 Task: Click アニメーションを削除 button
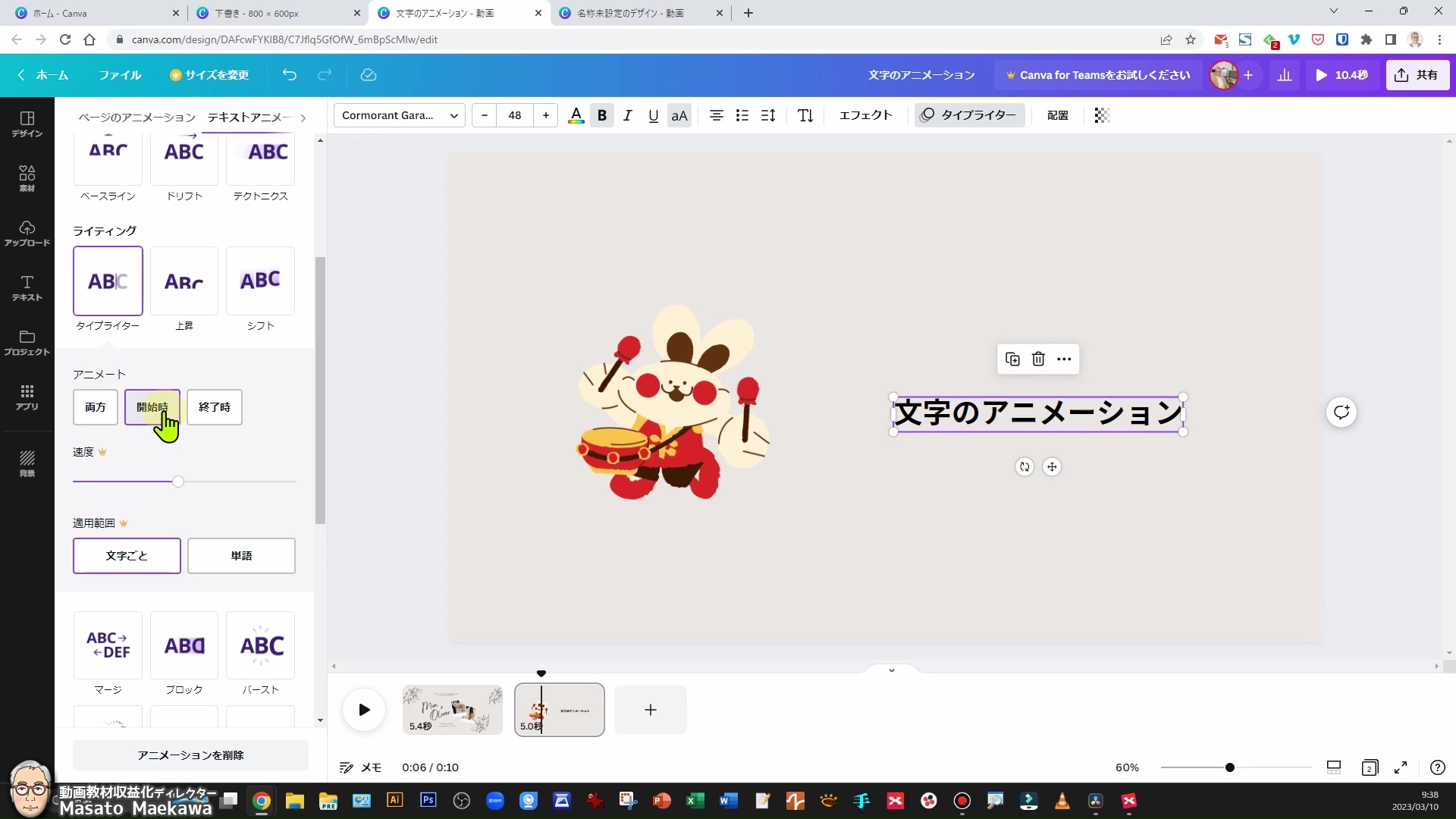(x=190, y=755)
